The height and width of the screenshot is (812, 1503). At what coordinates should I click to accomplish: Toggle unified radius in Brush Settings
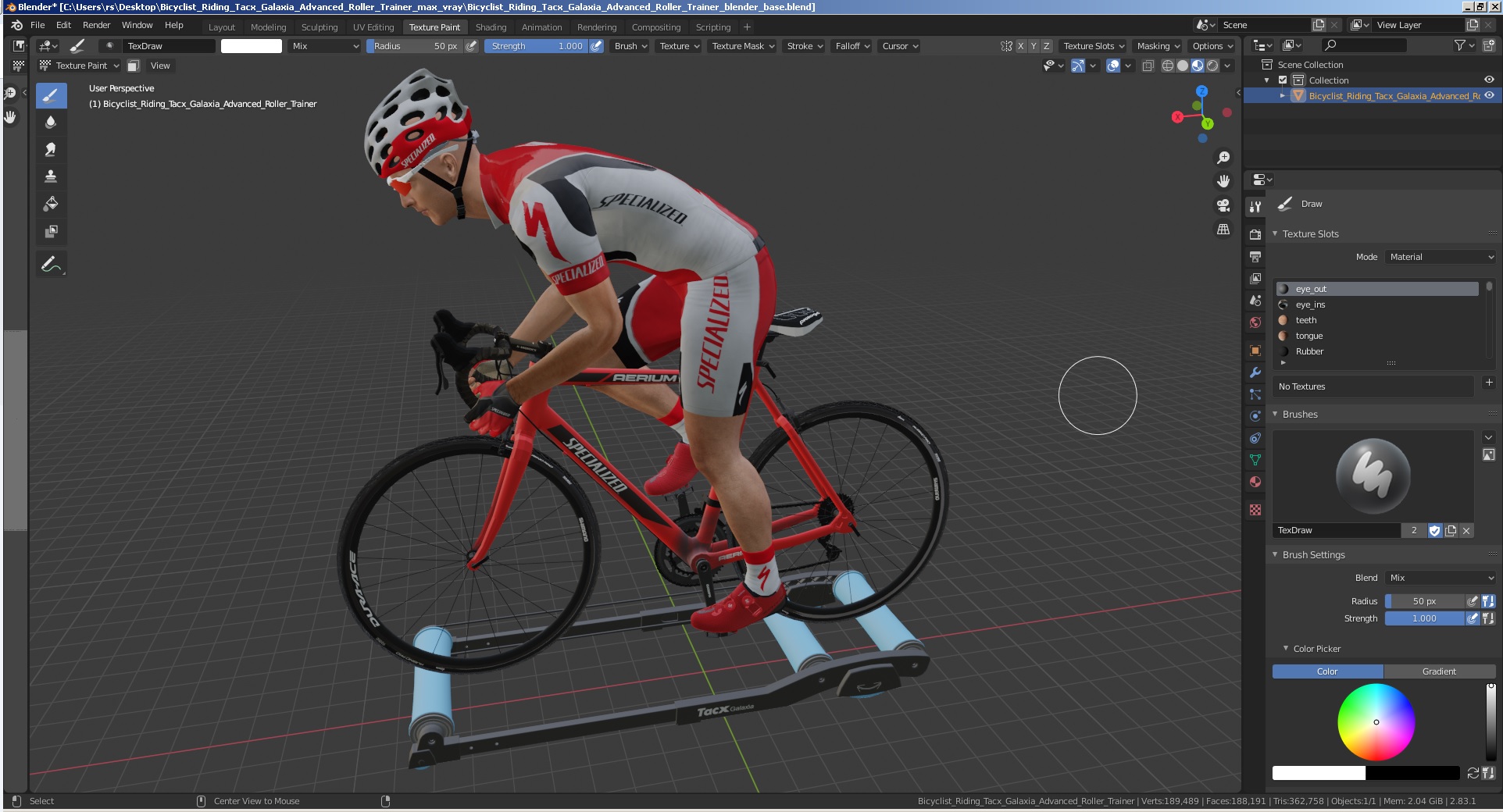(x=1488, y=601)
